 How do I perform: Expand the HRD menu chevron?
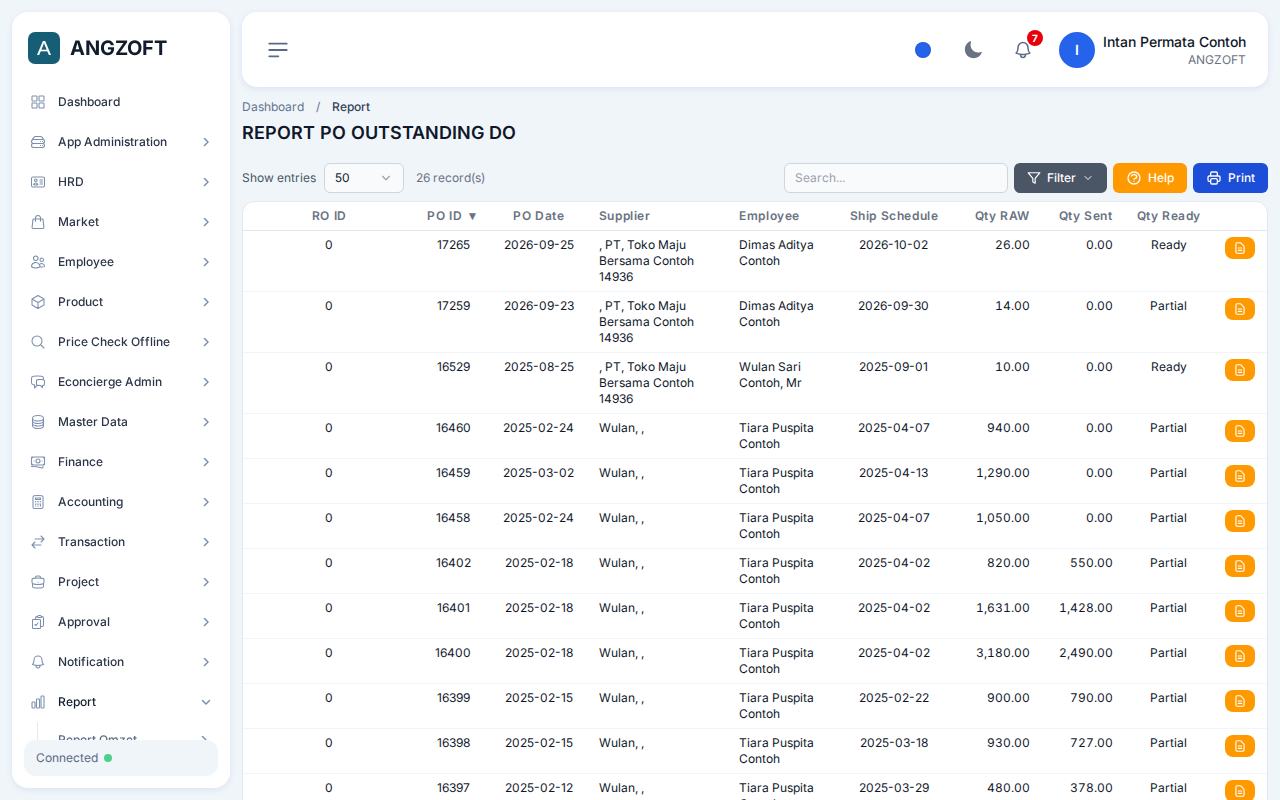click(x=206, y=182)
